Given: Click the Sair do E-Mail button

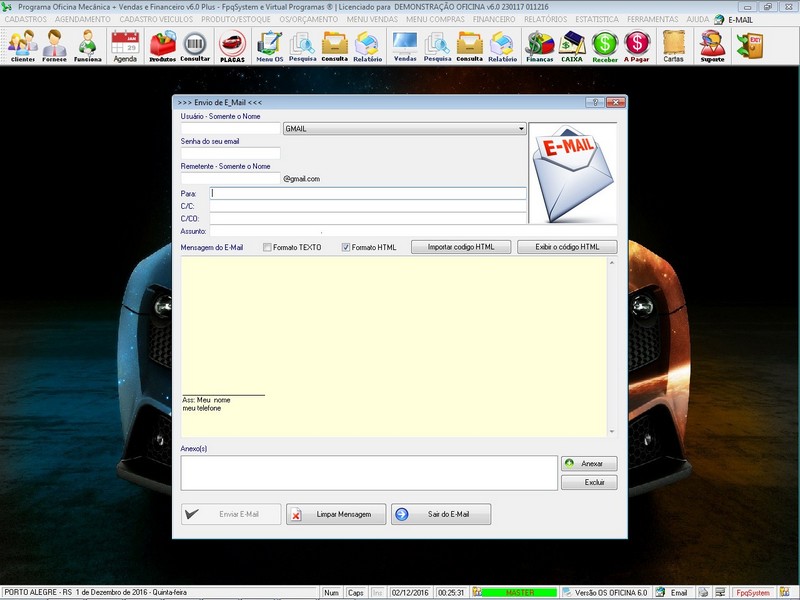Looking at the screenshot, I should pos(441,514).
